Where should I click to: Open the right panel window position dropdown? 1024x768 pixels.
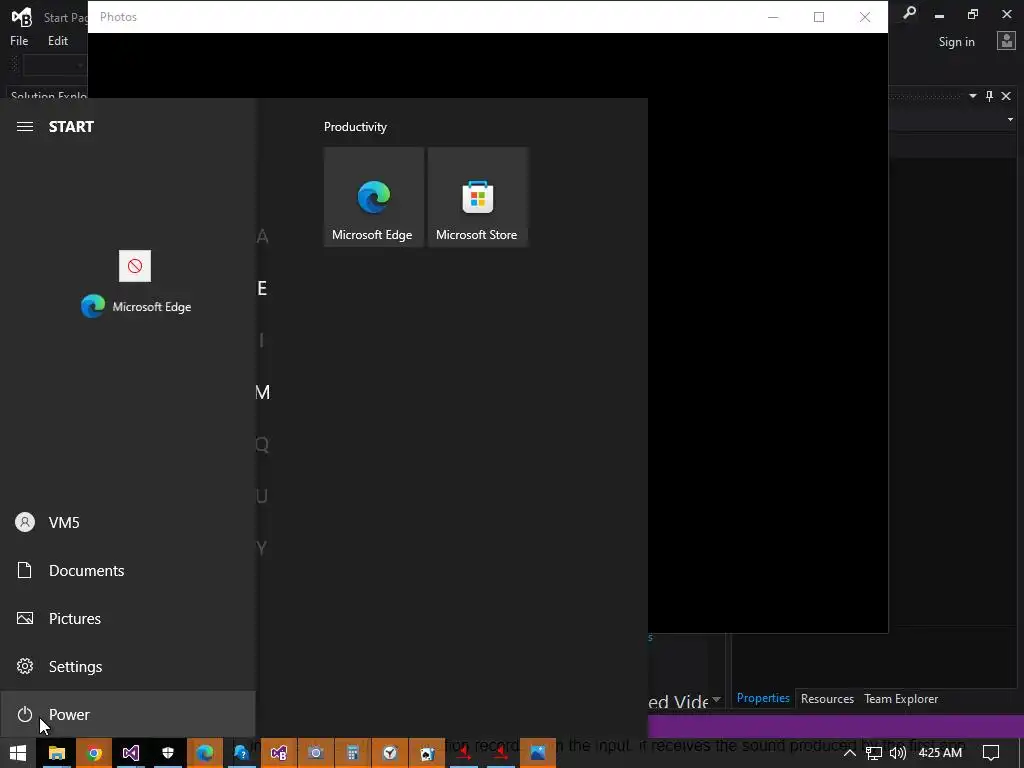[972, 96]
